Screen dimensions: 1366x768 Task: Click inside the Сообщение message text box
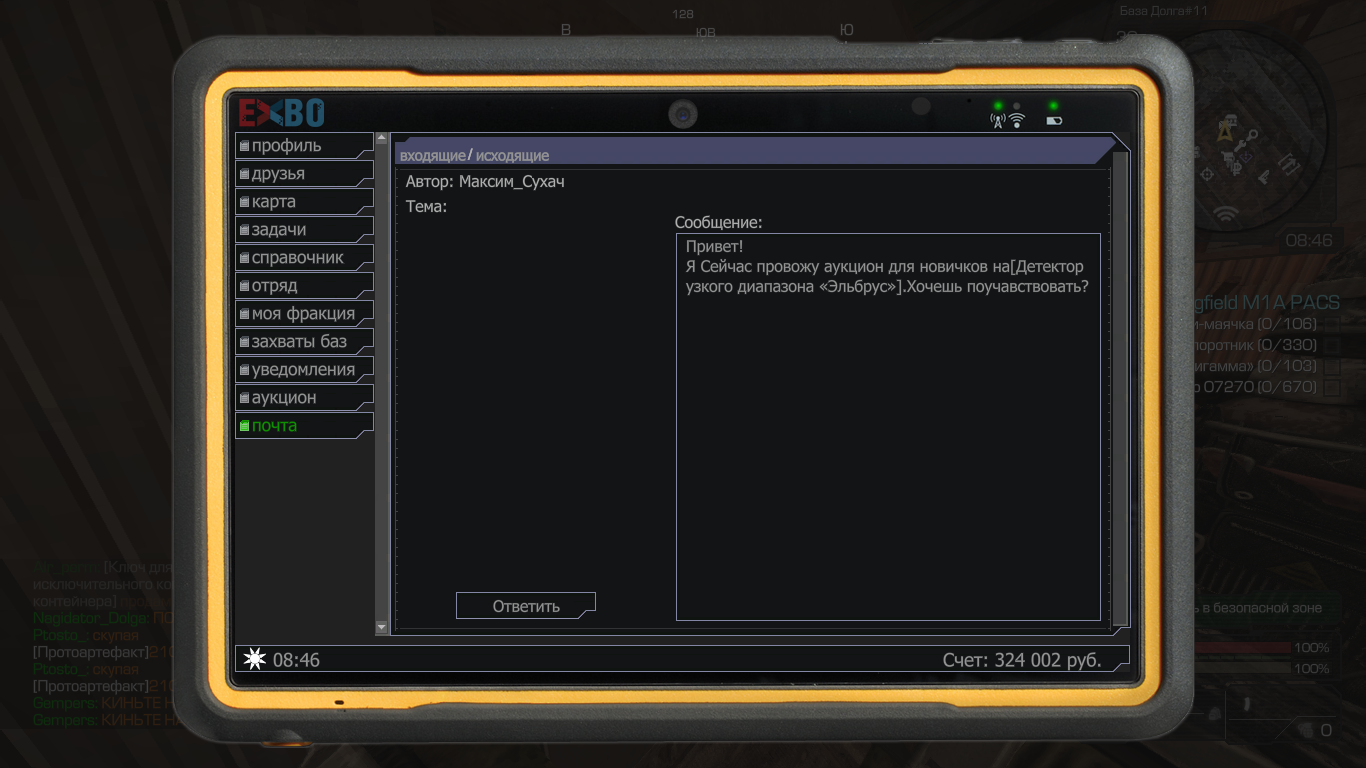tap(888, 450)
